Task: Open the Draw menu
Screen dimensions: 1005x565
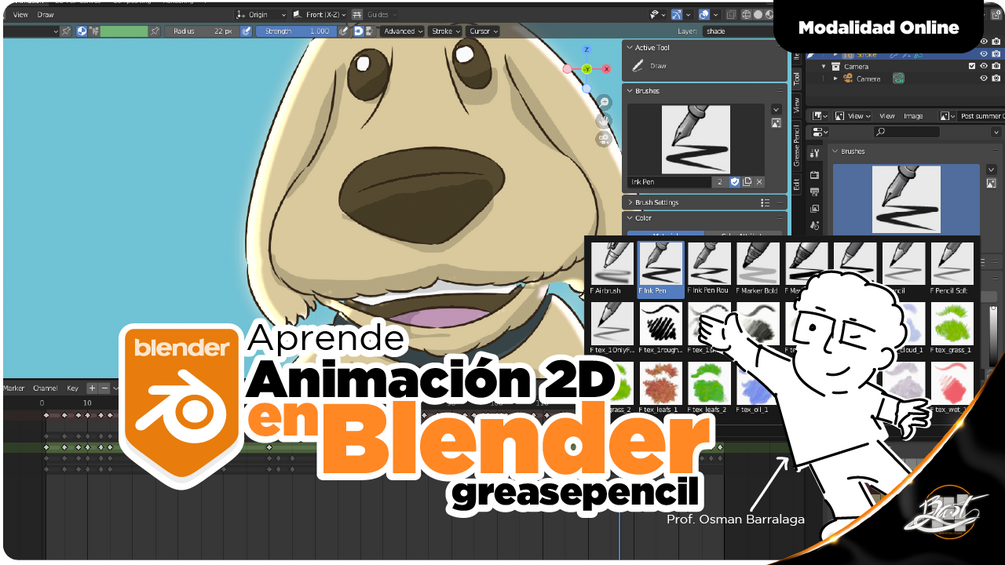Action: [46, 14]
